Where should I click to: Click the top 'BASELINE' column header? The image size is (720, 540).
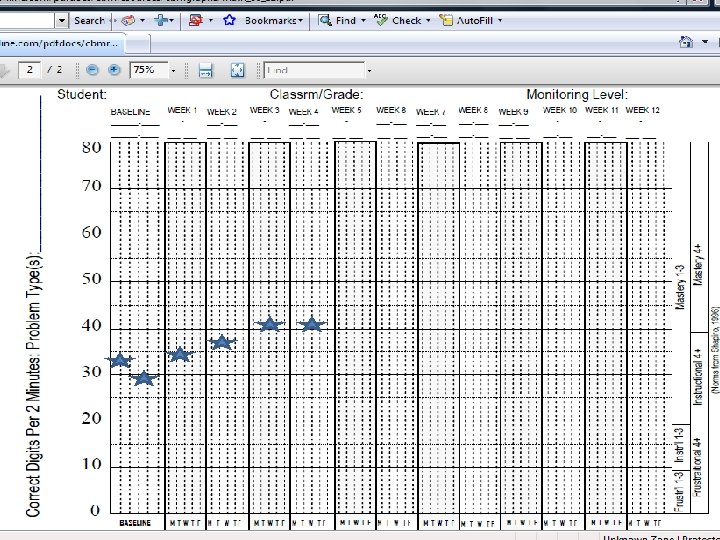pyautogui.click(x=130, y=112)
